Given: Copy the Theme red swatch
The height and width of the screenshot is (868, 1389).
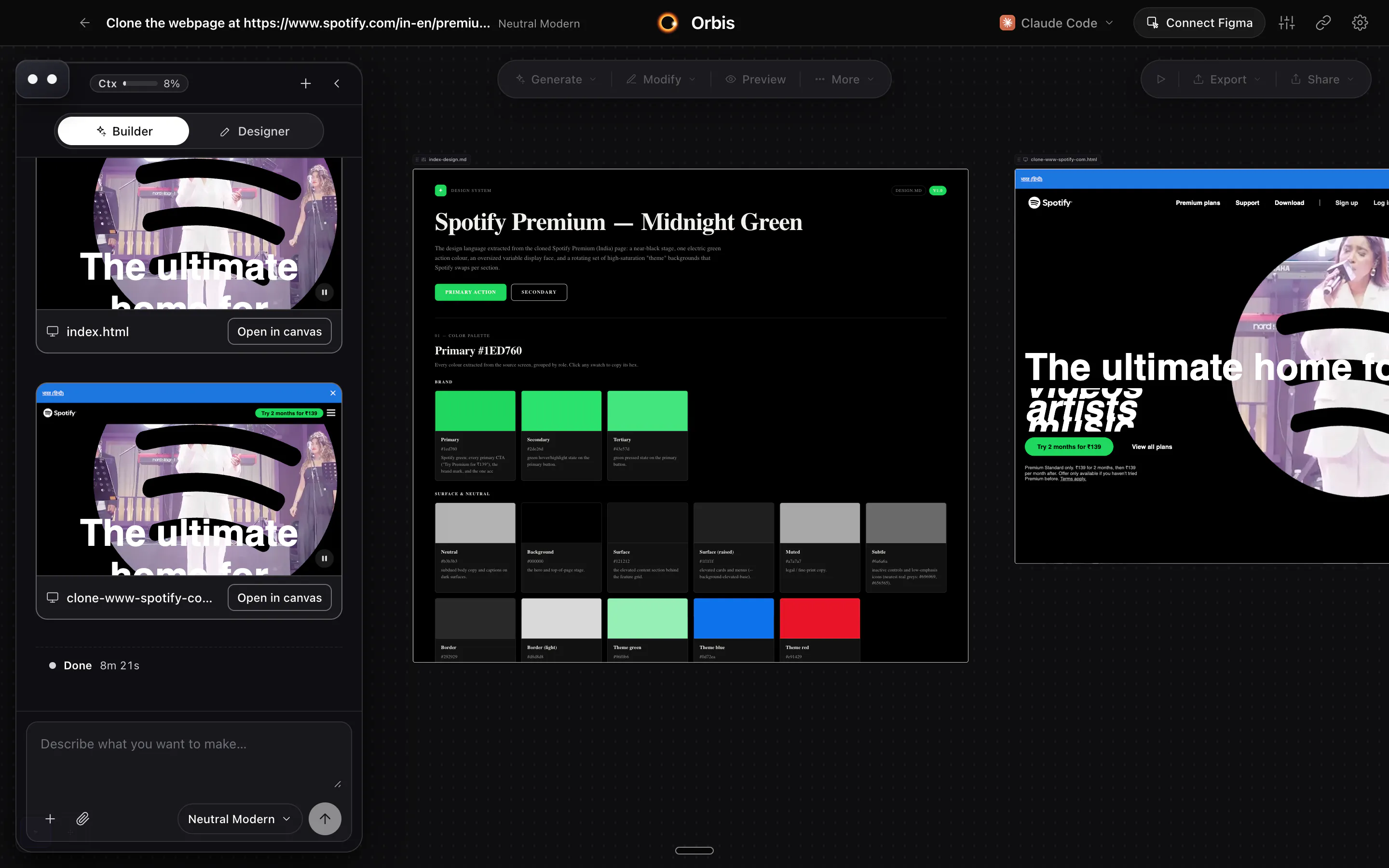Looking at the screenshot, I should click(x=819, y=618).
